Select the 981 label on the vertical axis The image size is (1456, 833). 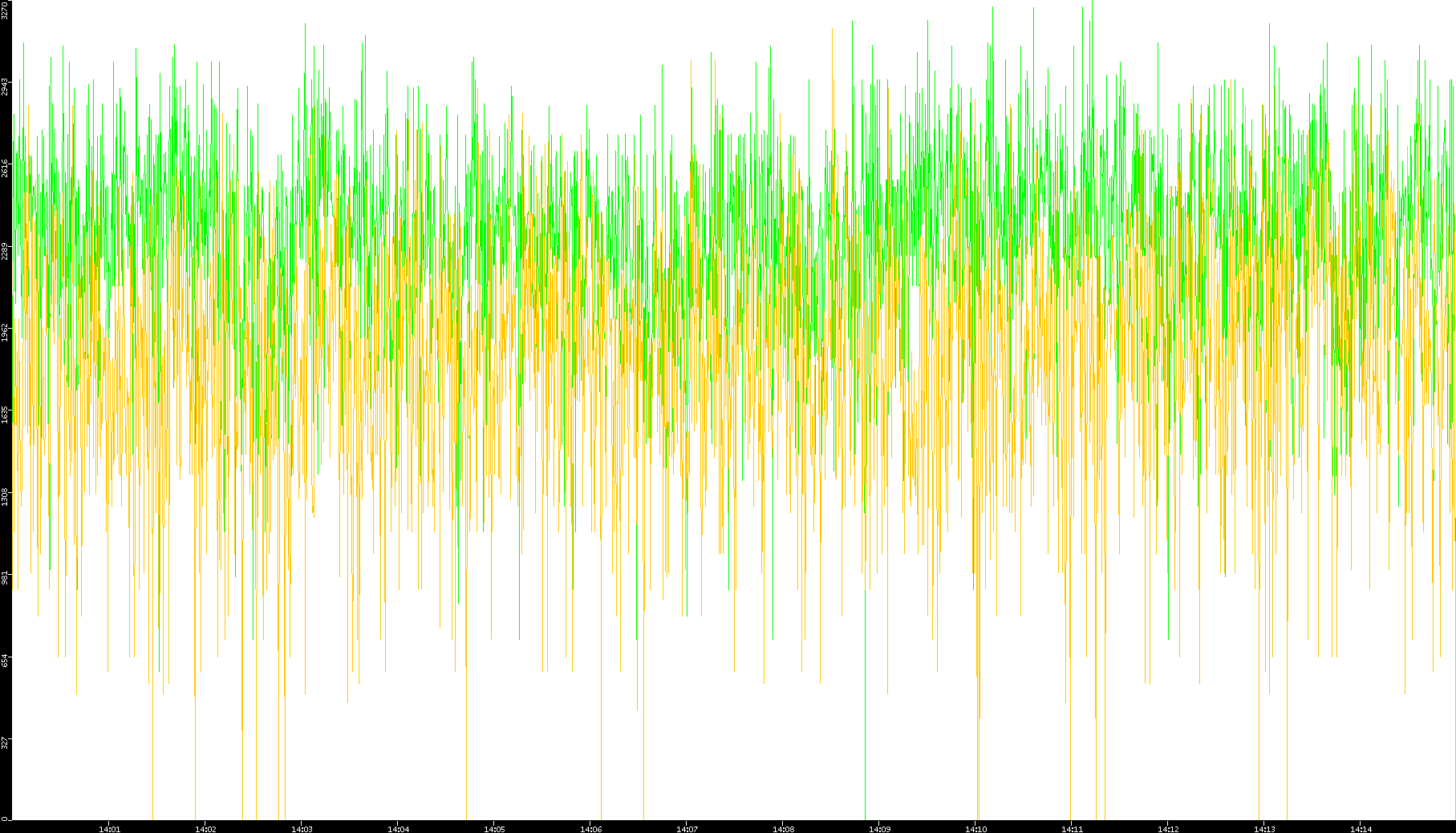[5, 579]
